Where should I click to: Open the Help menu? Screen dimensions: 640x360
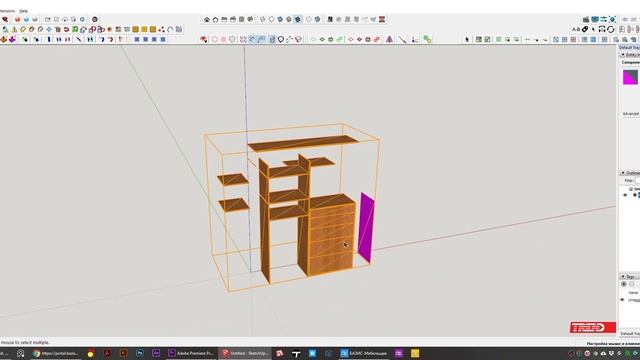24,11
